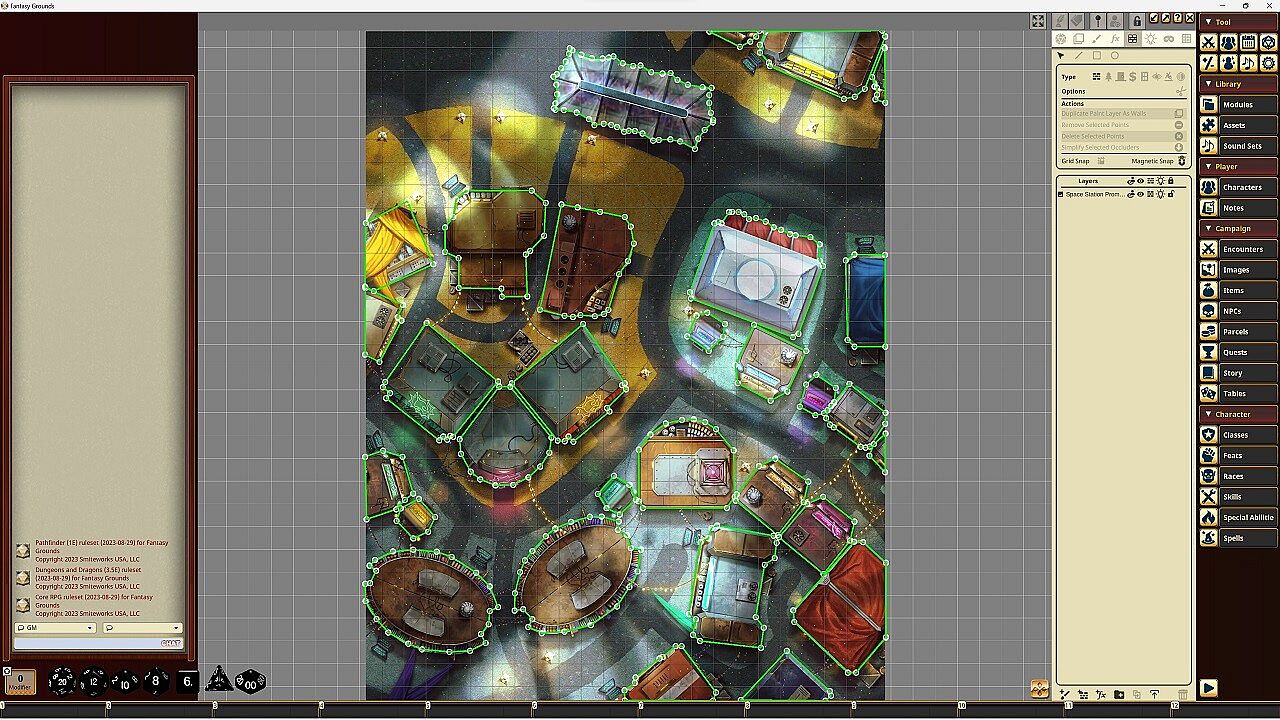The width and height of the screenshot is (1280, 720).
Task: Expand the Space Station Prom layer row
Action: 1061,194
